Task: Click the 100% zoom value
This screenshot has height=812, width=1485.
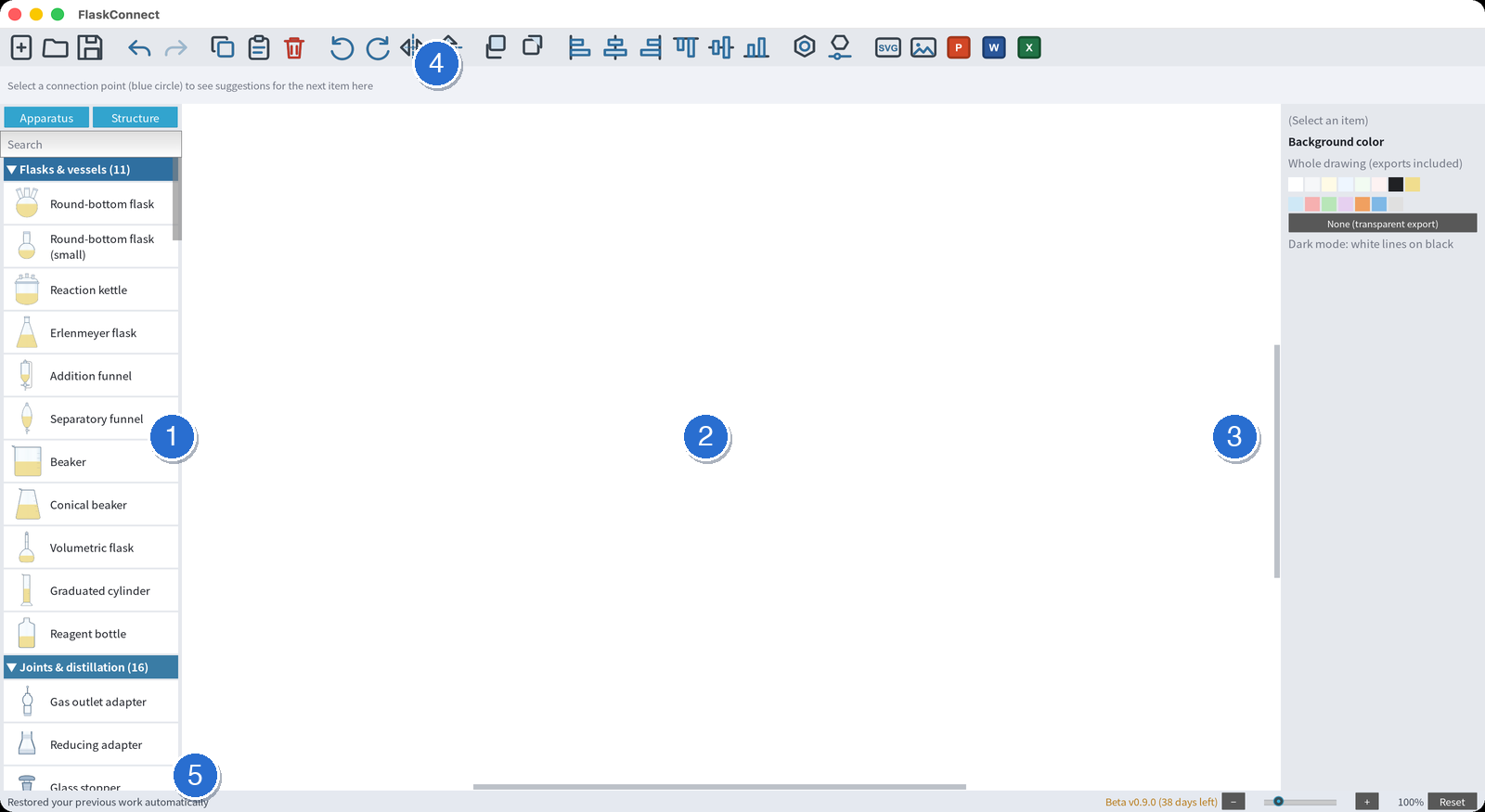Action: click(x=1411, y=802)
